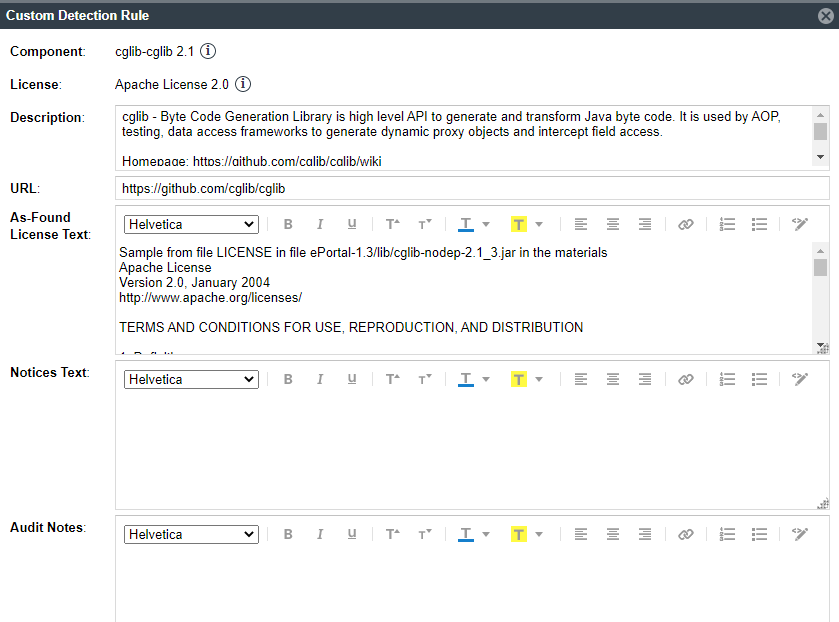The image size is (839, 622).
Task: Click the info icon beside Apache License 2.0
Action: [243, 84]
